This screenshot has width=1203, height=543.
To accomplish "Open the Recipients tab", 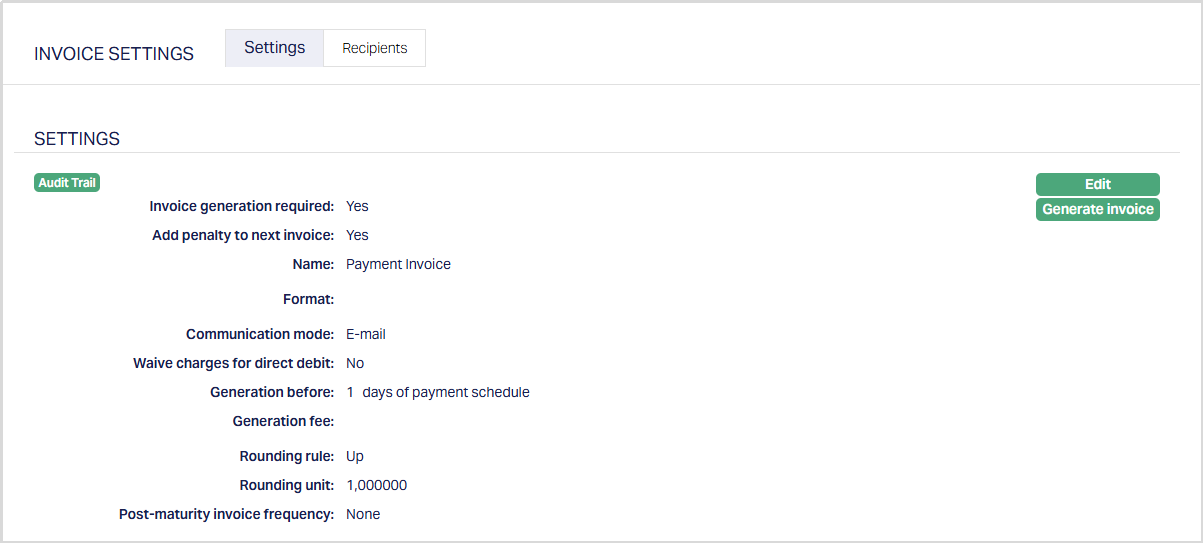I will point(374,48).
